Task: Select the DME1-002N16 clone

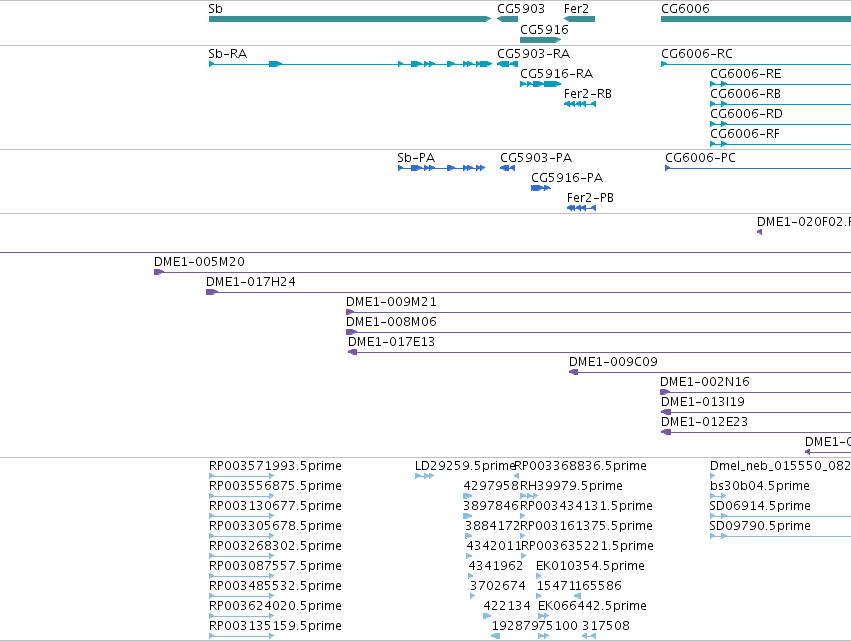Action: coord(755,392)
